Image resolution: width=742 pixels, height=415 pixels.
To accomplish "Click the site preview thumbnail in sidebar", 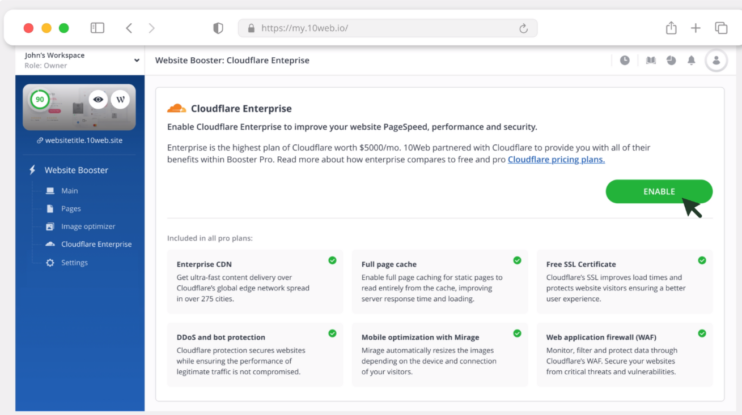I will (x=79, y=107).
